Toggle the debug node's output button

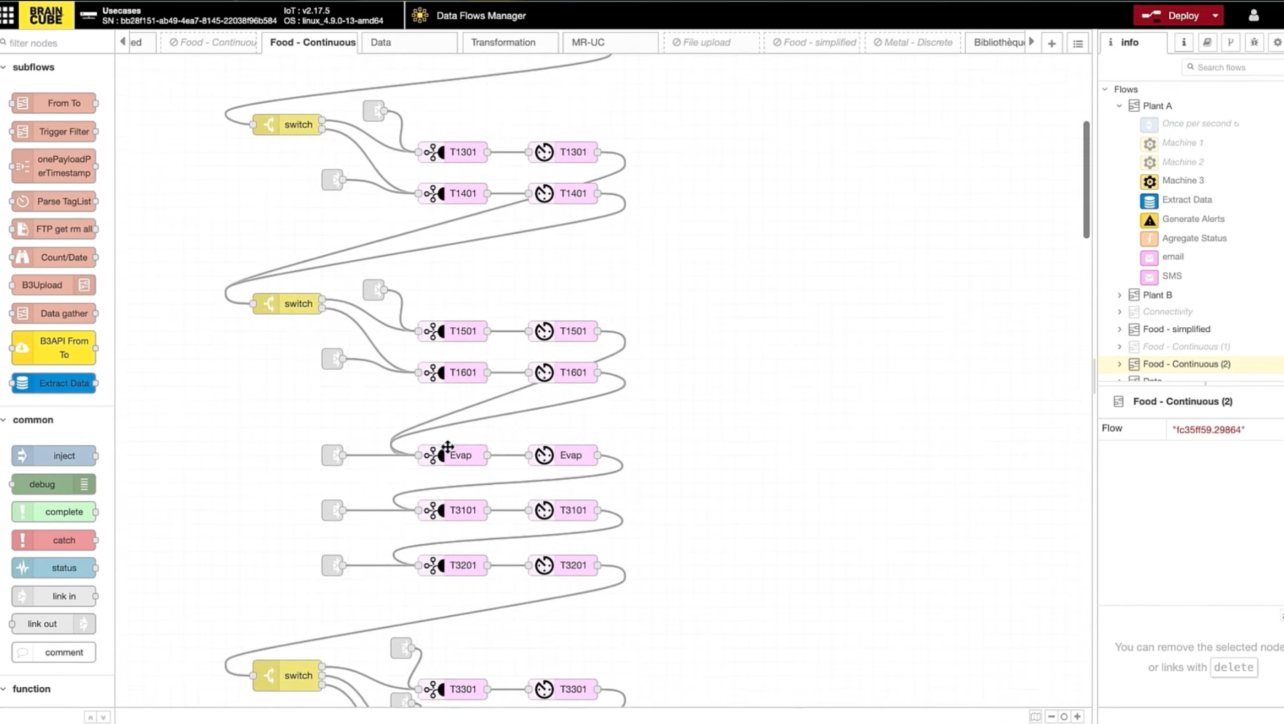pyautogui.click(x=85, y=484)
